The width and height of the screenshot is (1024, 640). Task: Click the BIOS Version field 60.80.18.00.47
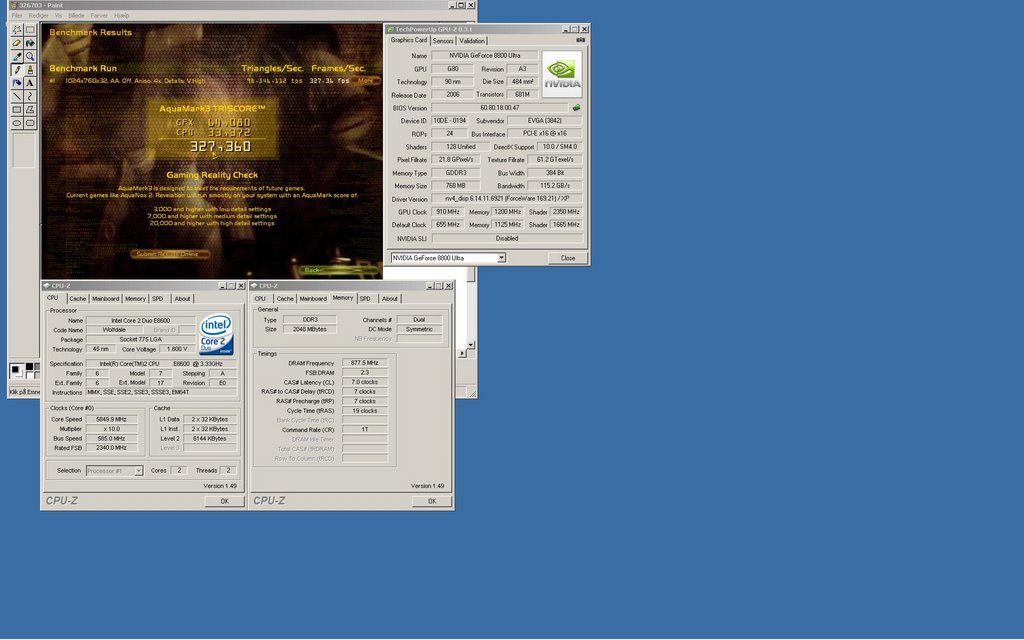coord(500,108)
